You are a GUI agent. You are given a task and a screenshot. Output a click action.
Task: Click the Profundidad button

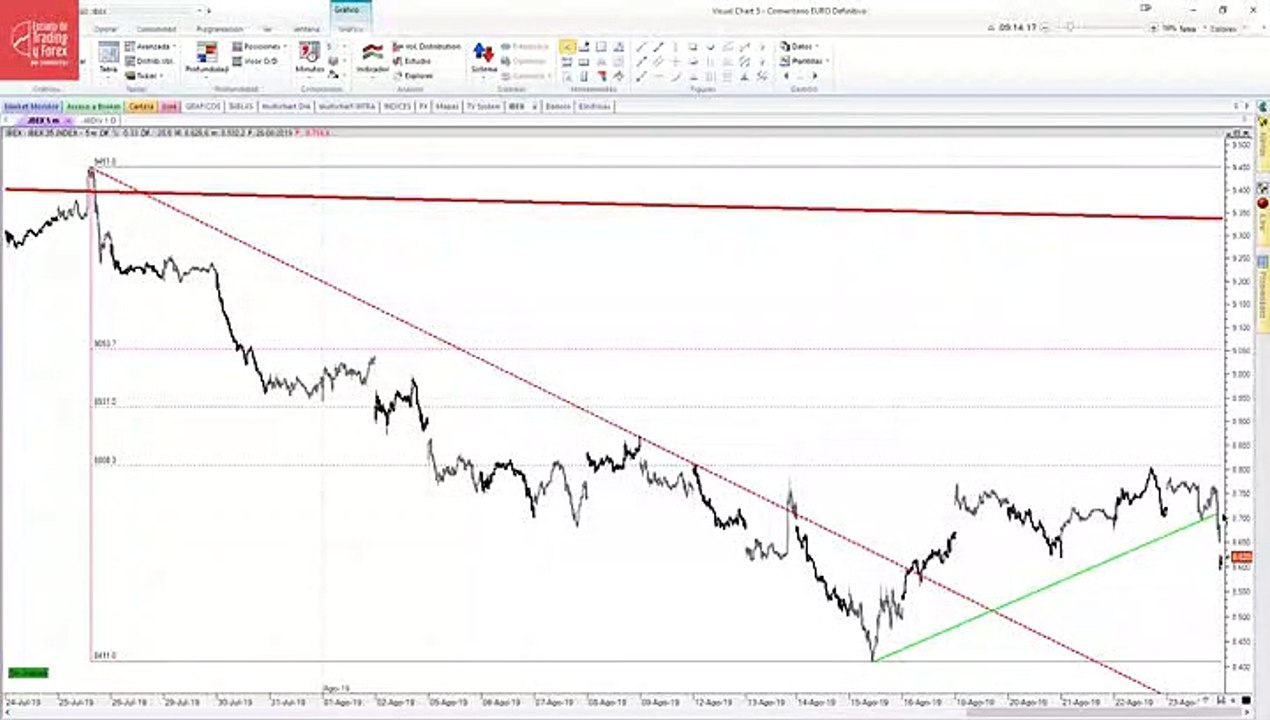207,59
